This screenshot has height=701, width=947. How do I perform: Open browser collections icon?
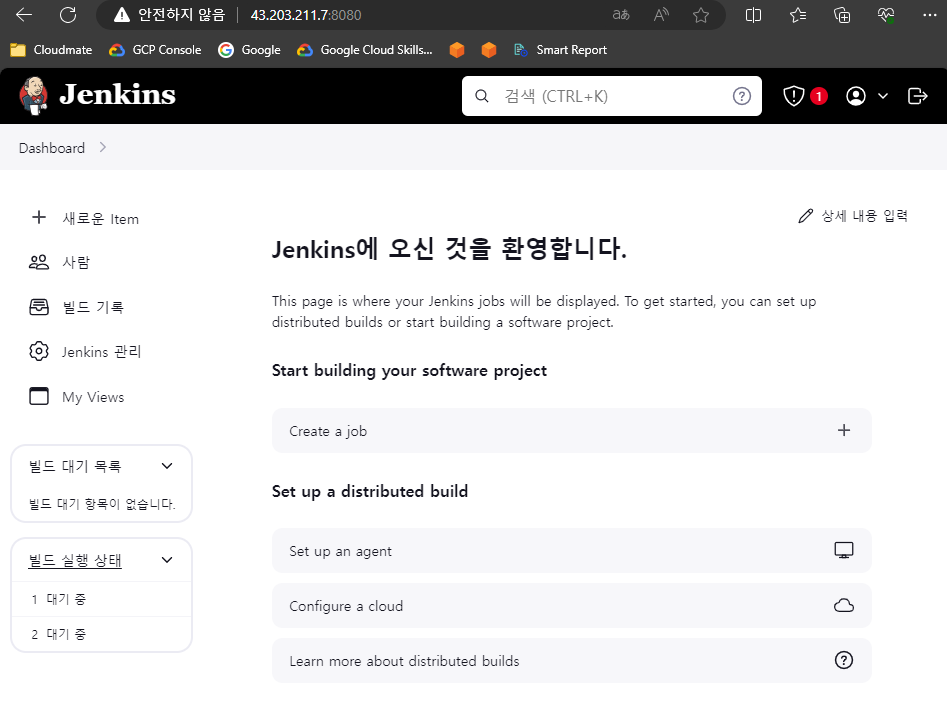(x=842, y=15)
